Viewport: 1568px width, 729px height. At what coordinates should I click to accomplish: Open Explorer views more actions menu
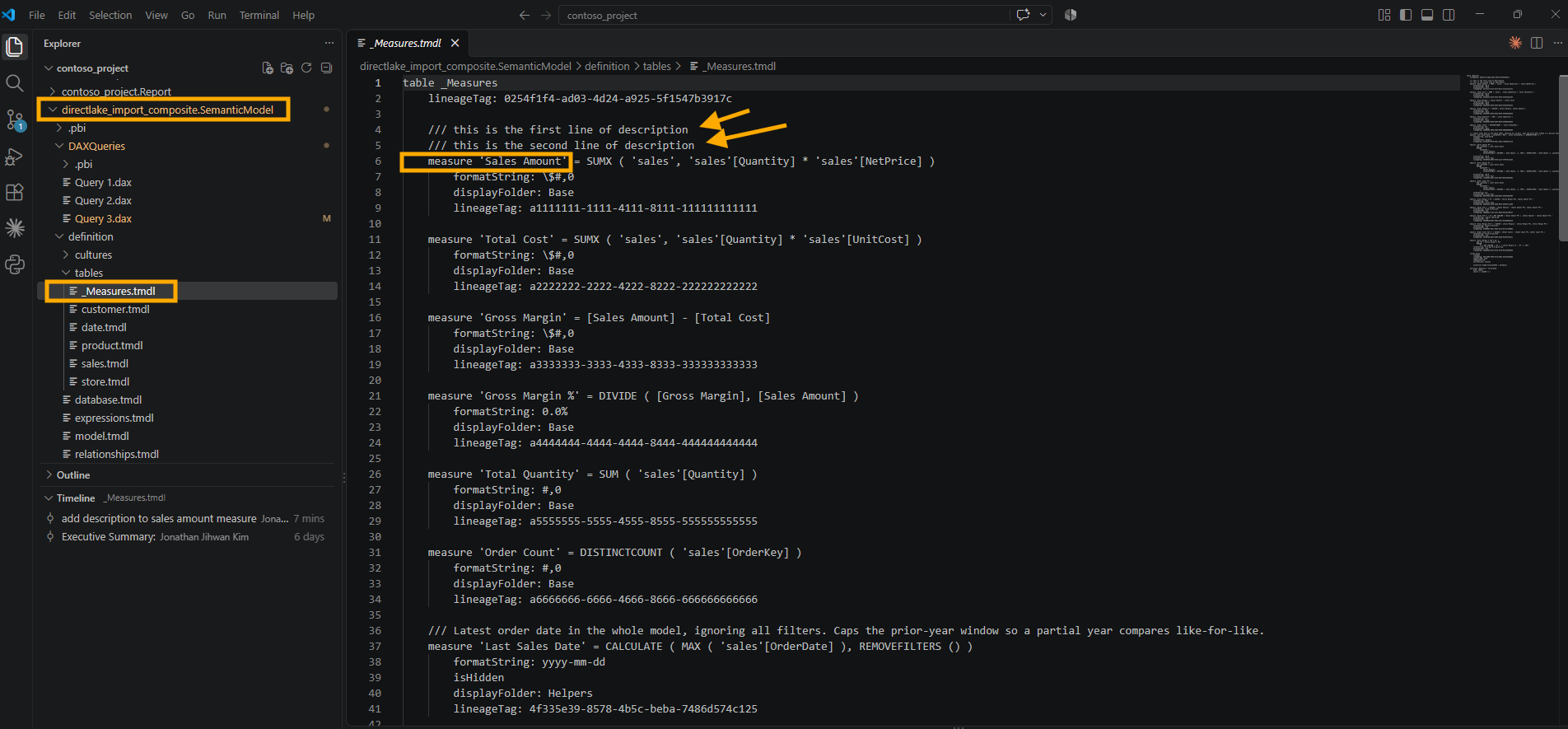pyautogui.click(x=329, y=43)
